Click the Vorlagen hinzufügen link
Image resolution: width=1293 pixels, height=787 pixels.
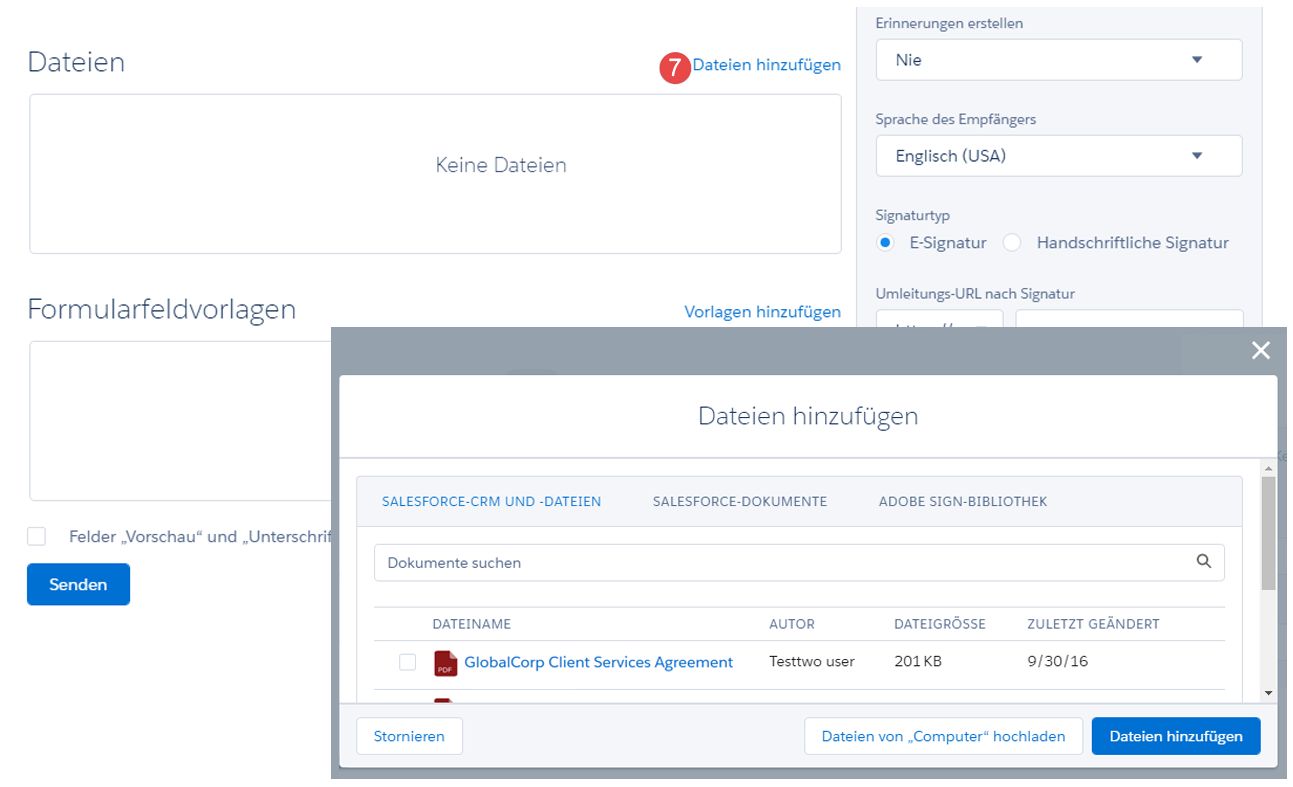coord(763,312)
